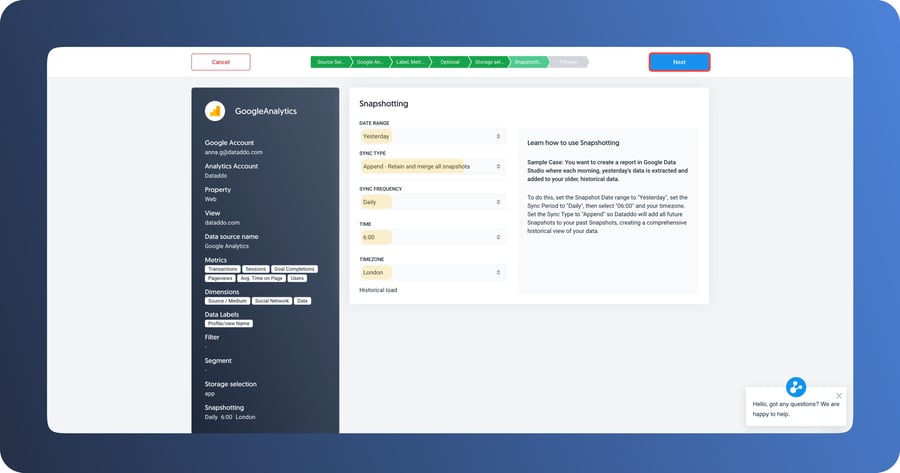The width and height of the screenshot is (900, 473).
Task: Click the Property label in sidebar
Action: (218, 189)
